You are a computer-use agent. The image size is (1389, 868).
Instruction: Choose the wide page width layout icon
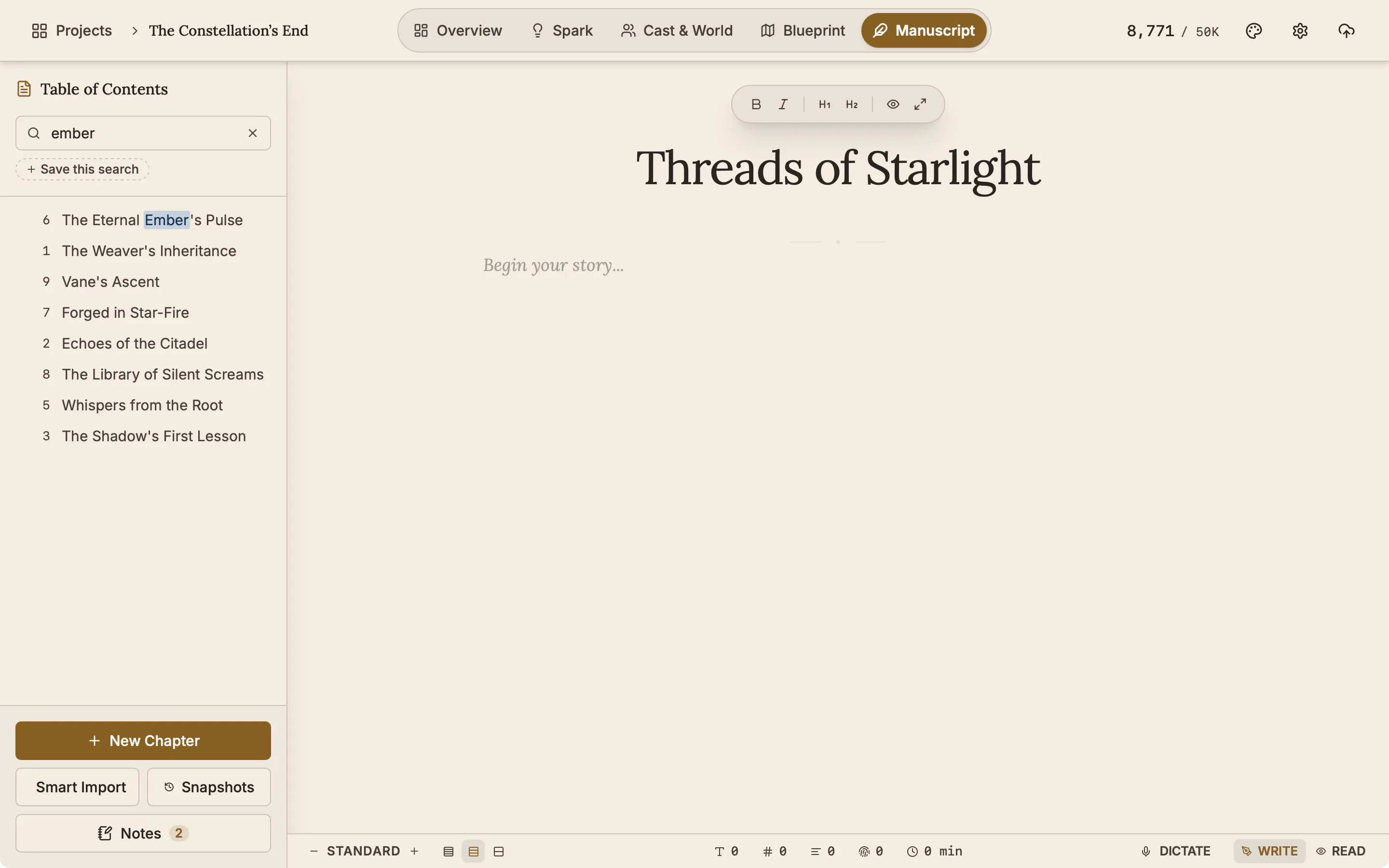click(x=499, y=851)
